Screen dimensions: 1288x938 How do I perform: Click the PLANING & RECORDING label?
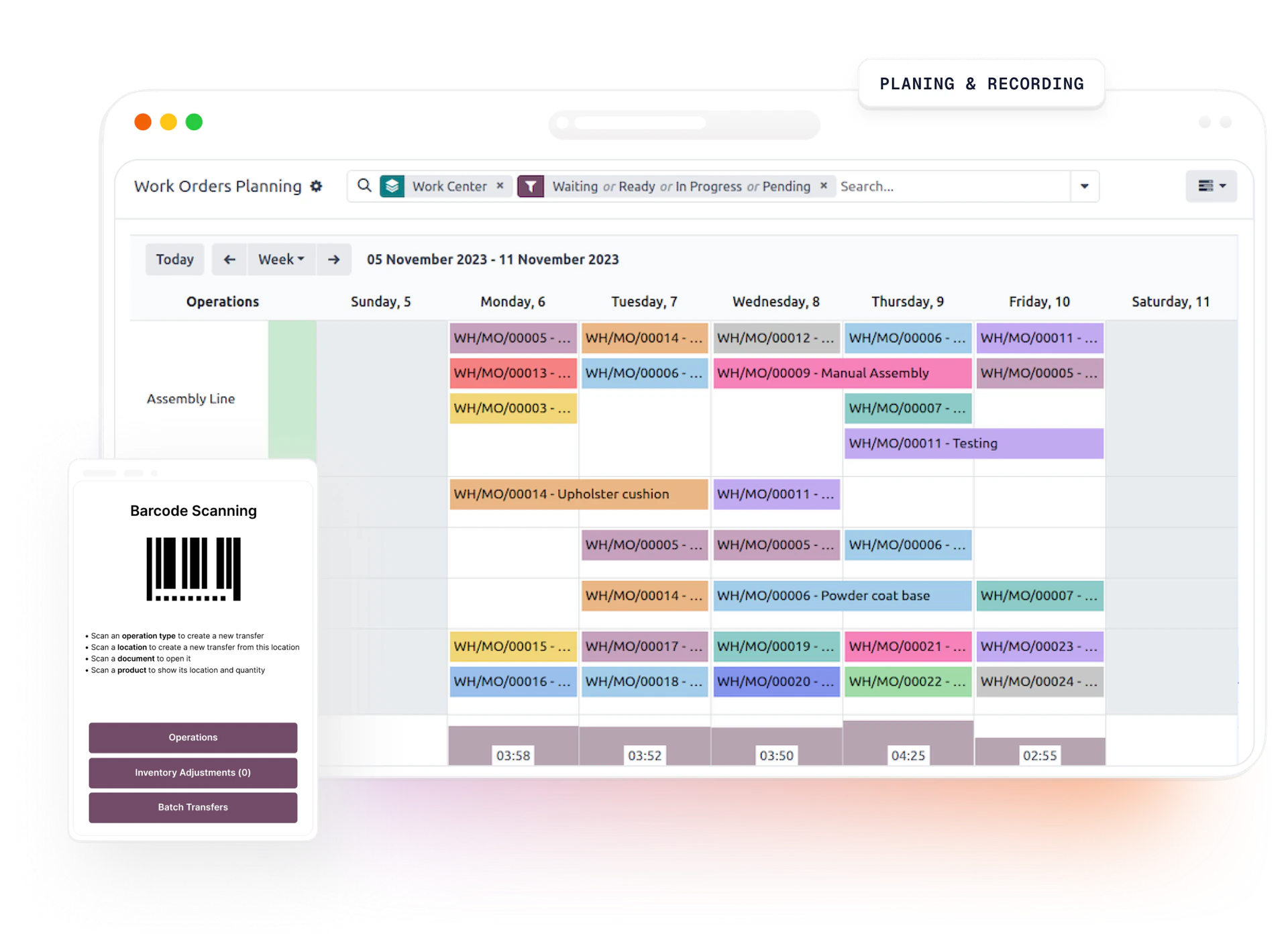(x=981, y=84)
